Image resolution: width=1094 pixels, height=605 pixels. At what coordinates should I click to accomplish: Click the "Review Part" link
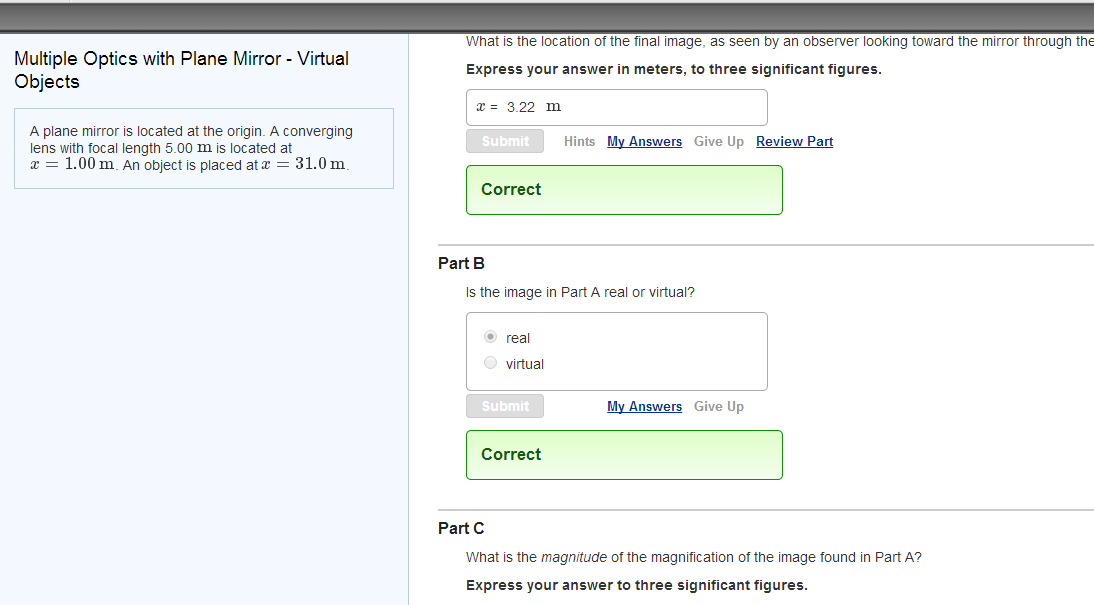794,141
